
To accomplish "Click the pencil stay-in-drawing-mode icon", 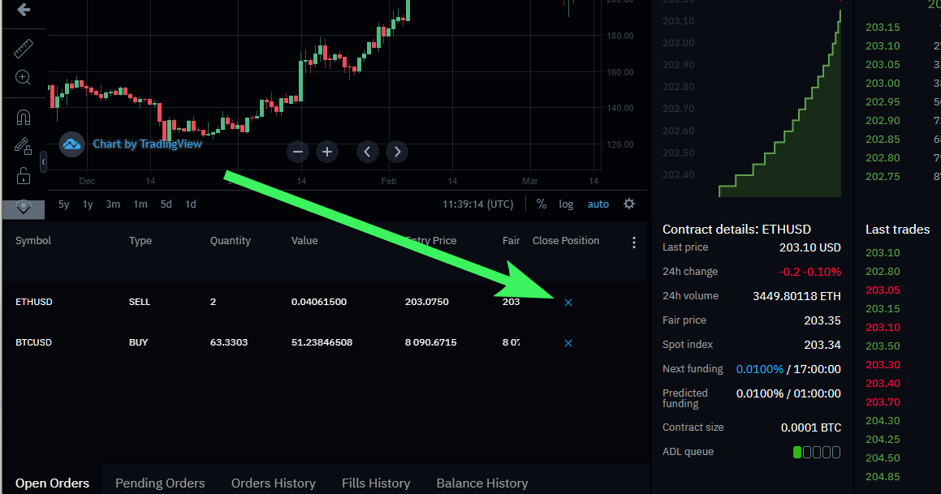I will [x=23, y=147].
